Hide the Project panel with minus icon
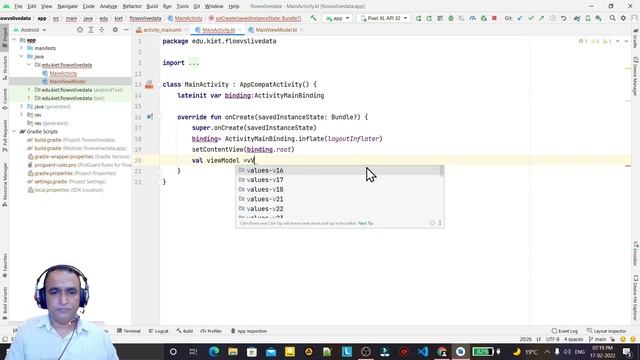Image resolution: width=640 pixels, height=360 pixels. point(126,30)
